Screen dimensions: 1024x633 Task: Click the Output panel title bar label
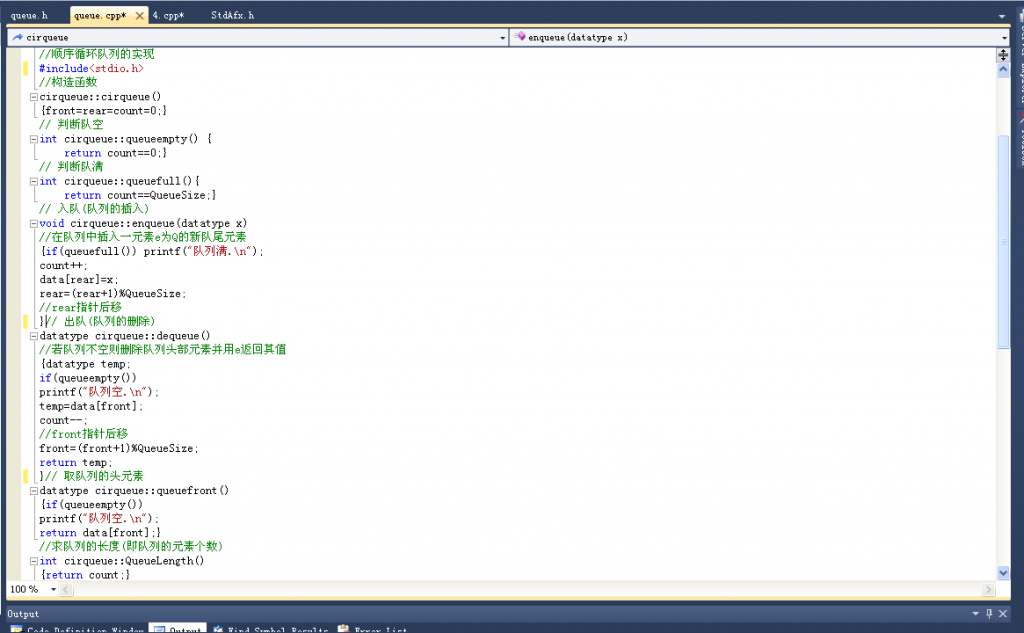point(23,614)
